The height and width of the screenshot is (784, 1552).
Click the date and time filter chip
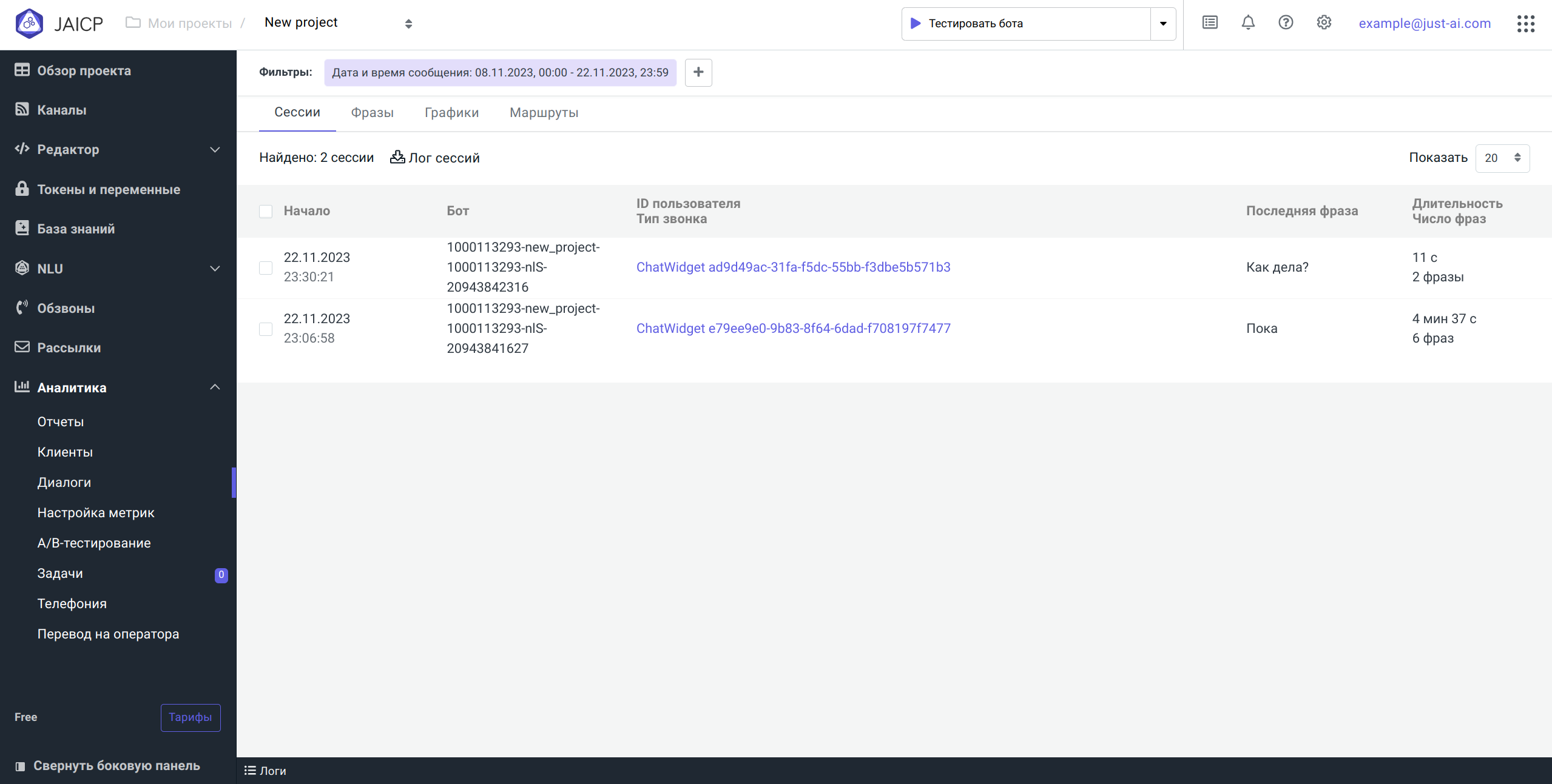tap(499, 73)
